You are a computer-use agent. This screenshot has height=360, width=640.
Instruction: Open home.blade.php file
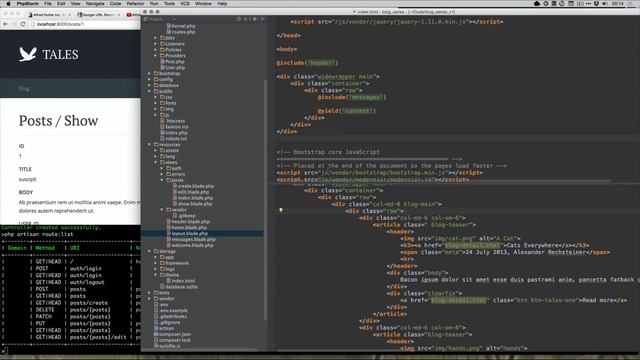pos(187,227)
